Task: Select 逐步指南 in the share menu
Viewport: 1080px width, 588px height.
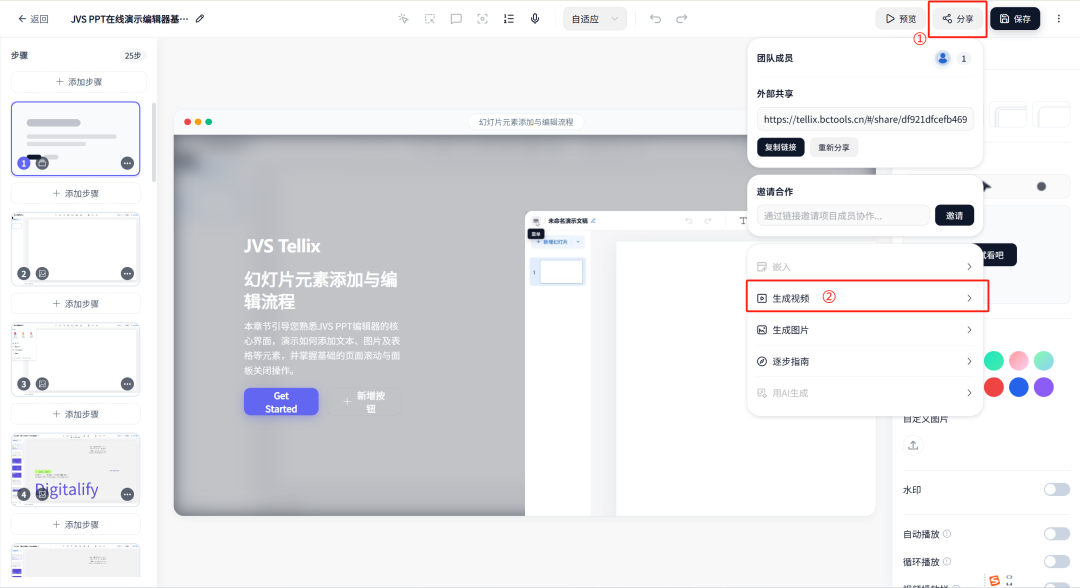Action: click(864, 361)
